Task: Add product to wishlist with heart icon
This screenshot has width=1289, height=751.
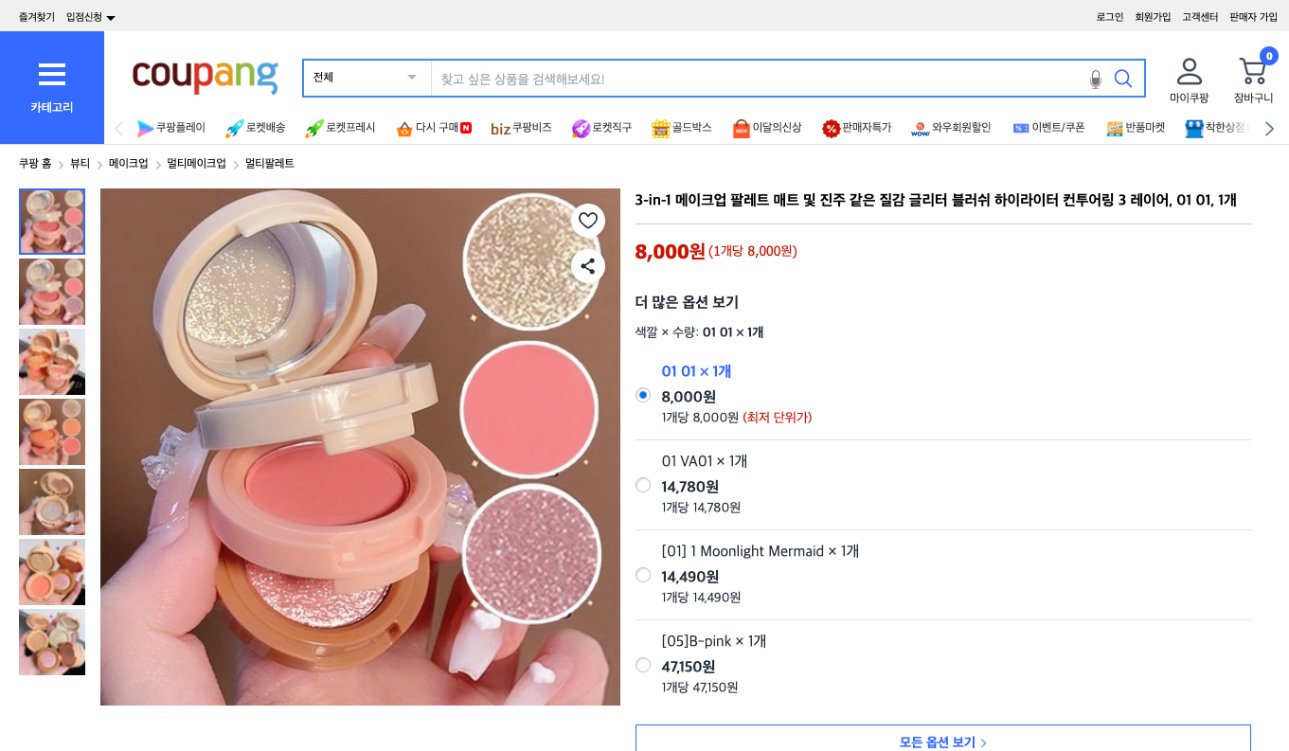Action: click(587, 221)
